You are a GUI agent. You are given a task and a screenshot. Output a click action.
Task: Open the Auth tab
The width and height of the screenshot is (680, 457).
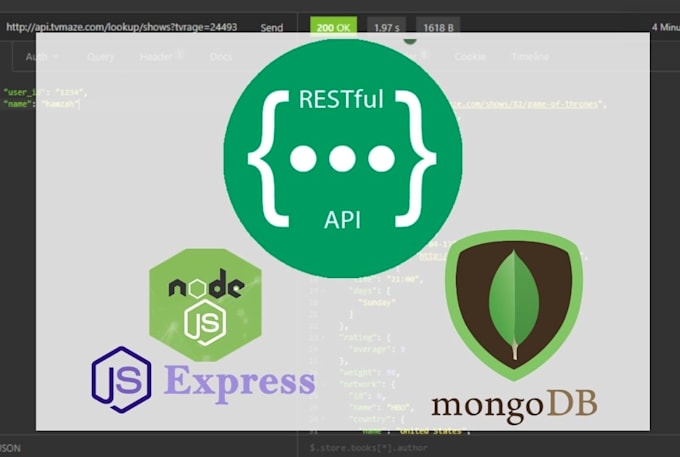[x=36, y=56]
